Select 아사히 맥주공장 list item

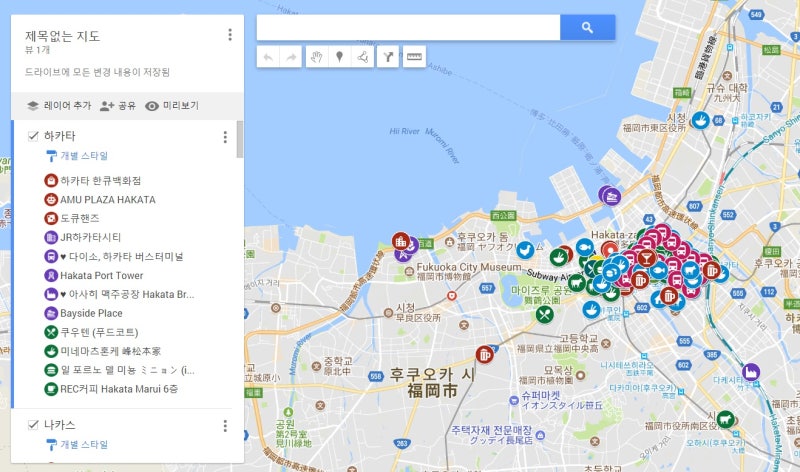pos(128,294)
